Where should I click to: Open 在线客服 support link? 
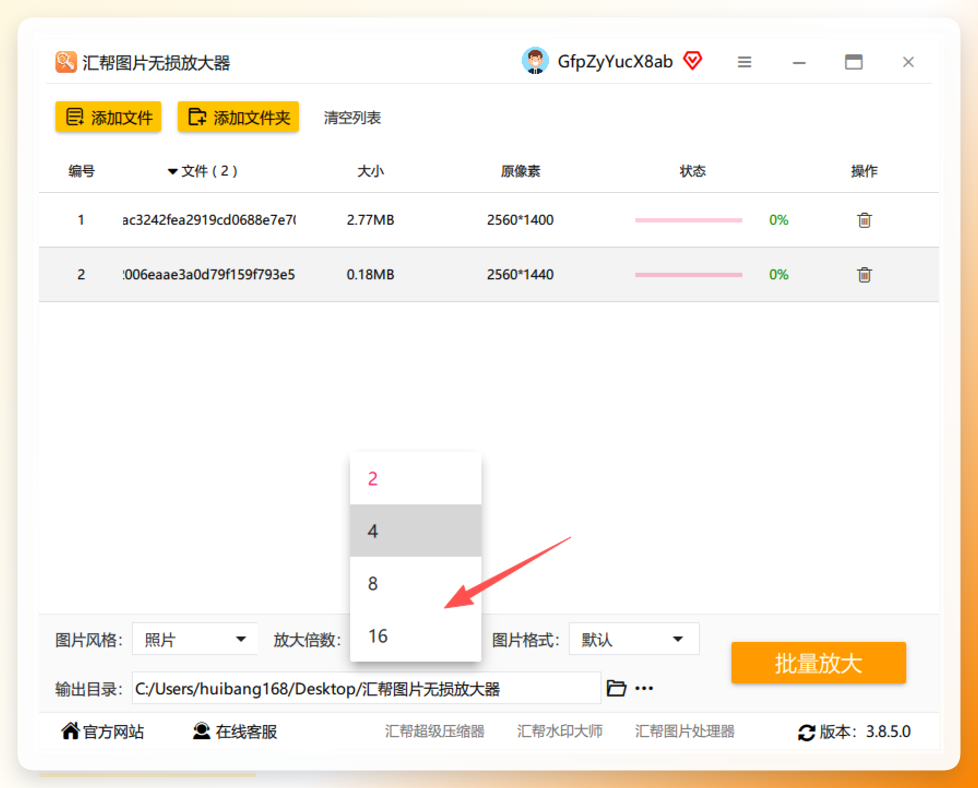click(235, 731)
